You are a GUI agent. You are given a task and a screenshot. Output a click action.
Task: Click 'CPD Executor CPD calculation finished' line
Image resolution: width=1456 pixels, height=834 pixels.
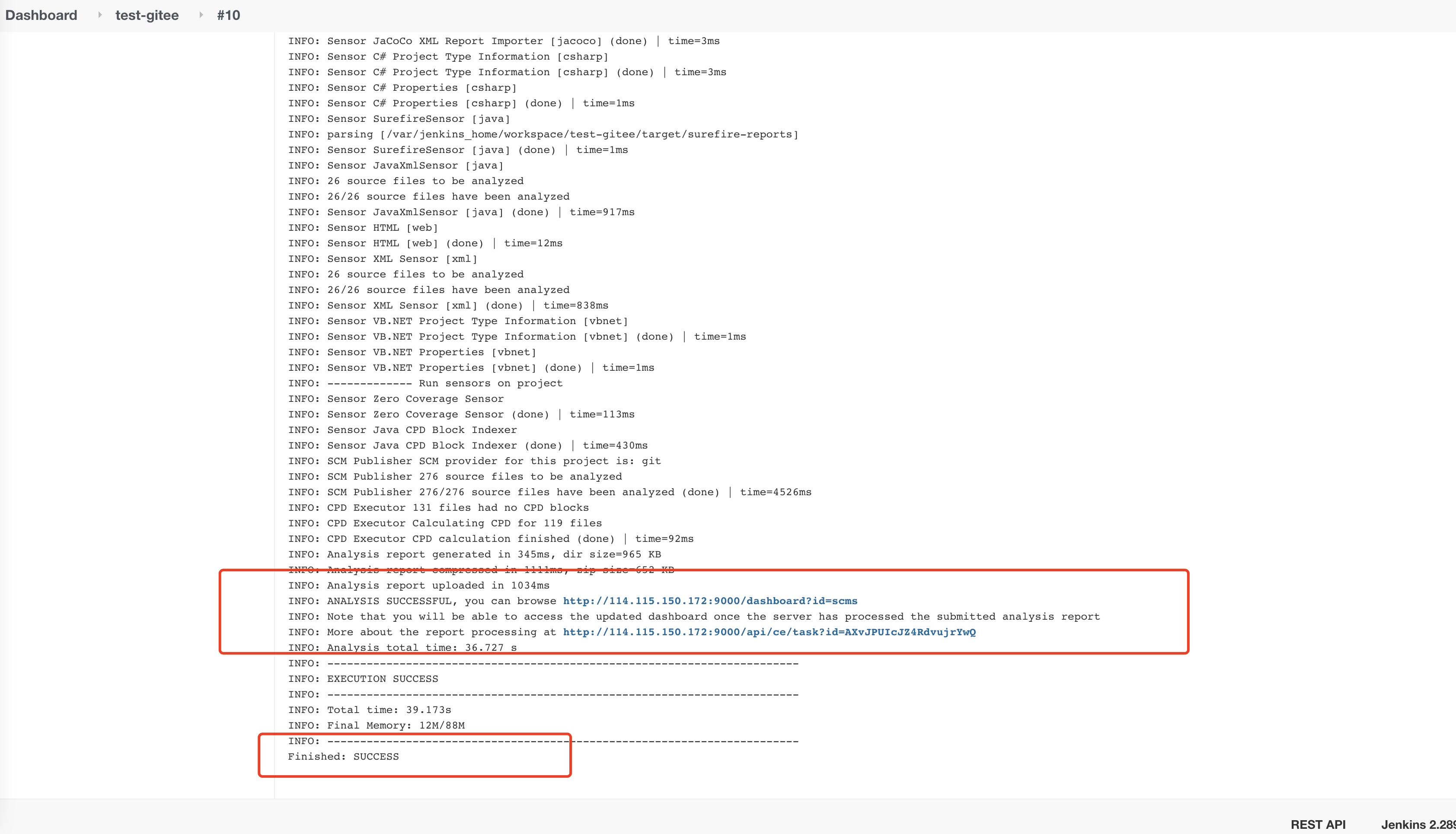click(491, 538)
